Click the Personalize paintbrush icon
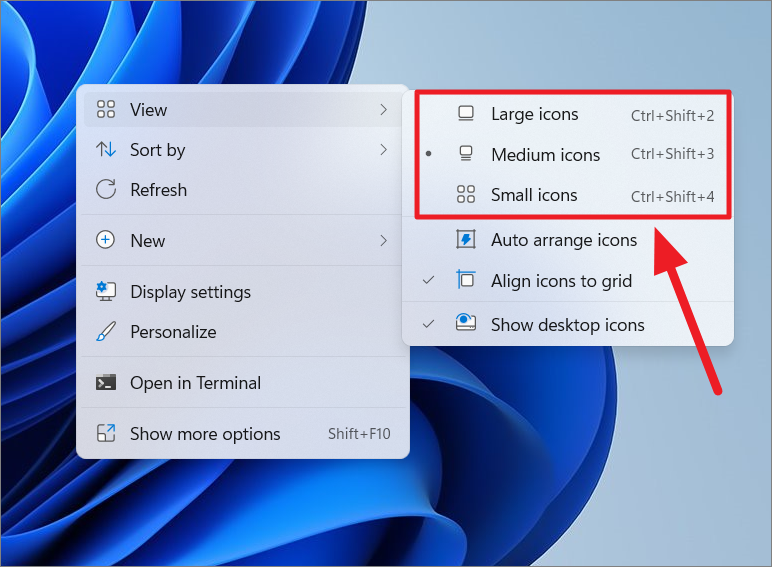Viewport: 772px width, 567px height. 106,331
